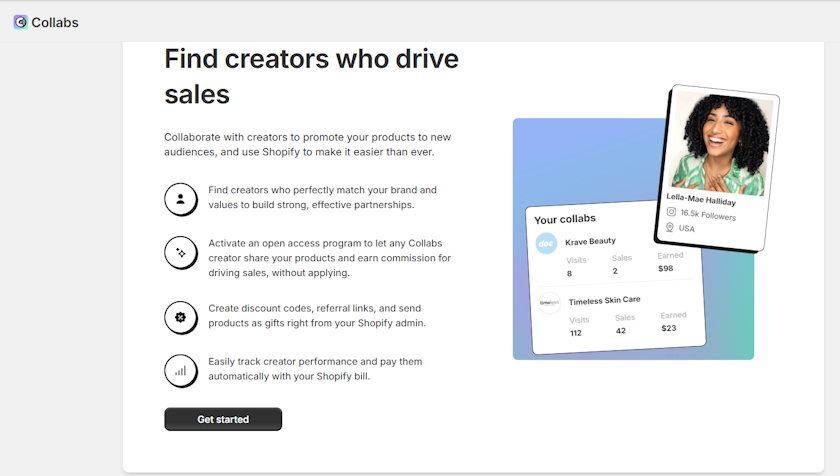Image resolution: width=840 pixels, height=476 pixels.
Task: Click the "Find creators who drive sales" heading
Action: pyautogui.click(x=311, y=77)
